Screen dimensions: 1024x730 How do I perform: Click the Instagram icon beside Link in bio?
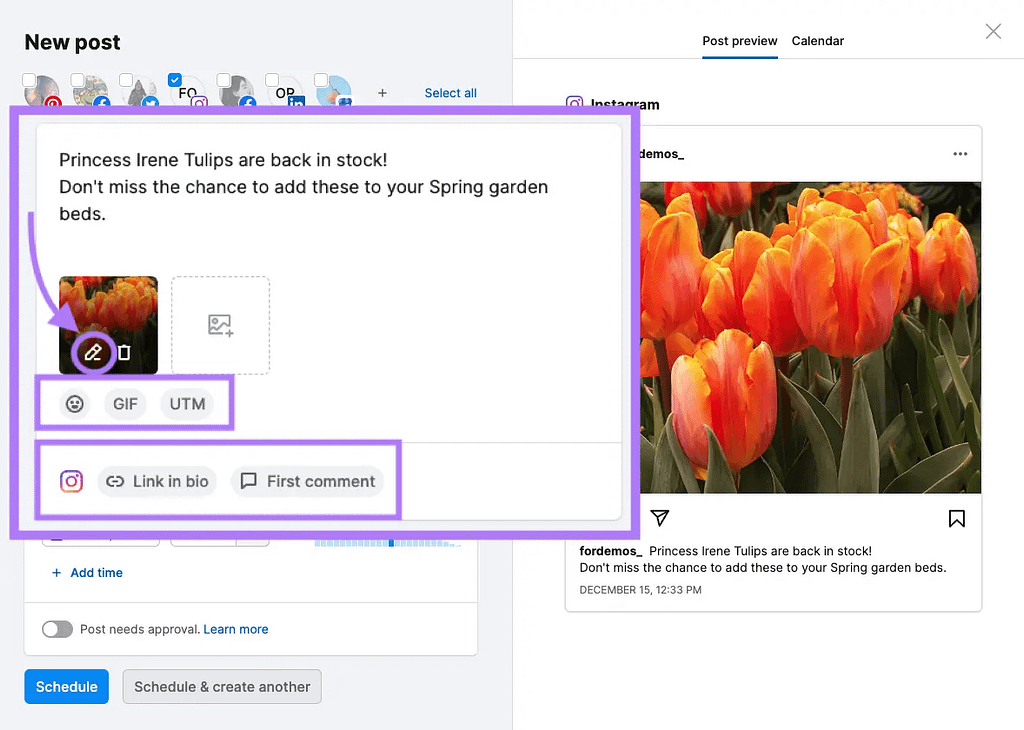point(72,481)
